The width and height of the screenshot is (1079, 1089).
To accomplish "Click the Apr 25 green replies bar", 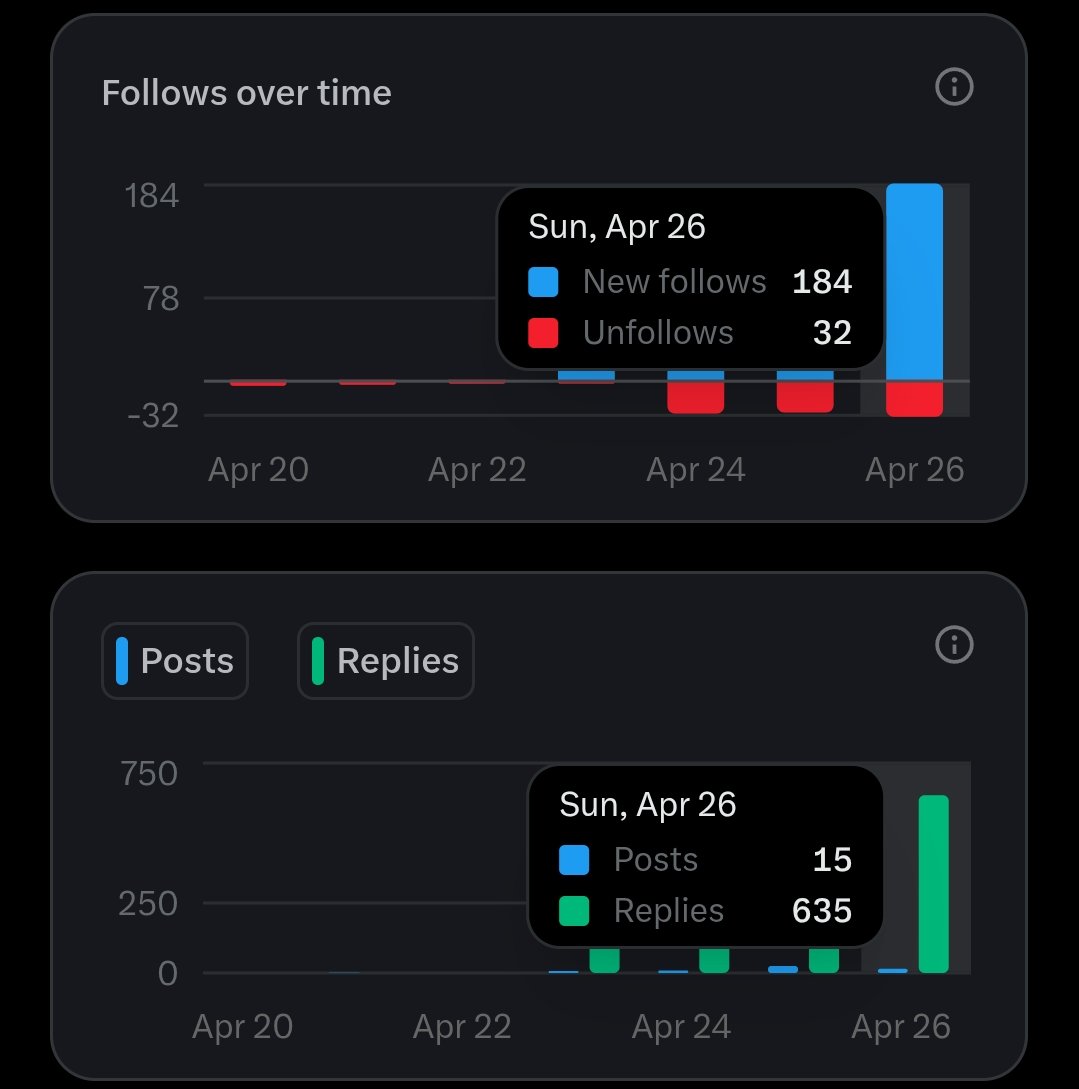I will click(823, 960).
